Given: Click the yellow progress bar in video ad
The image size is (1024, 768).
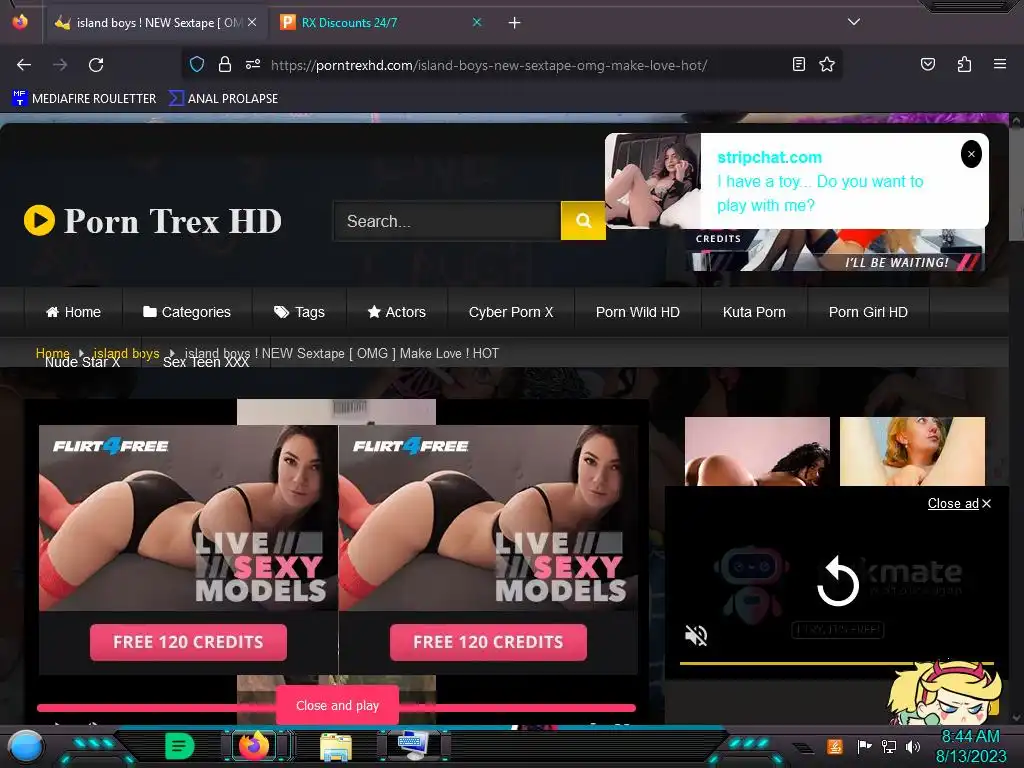Looking at the screenshot, I should click(x=837, y=663).
